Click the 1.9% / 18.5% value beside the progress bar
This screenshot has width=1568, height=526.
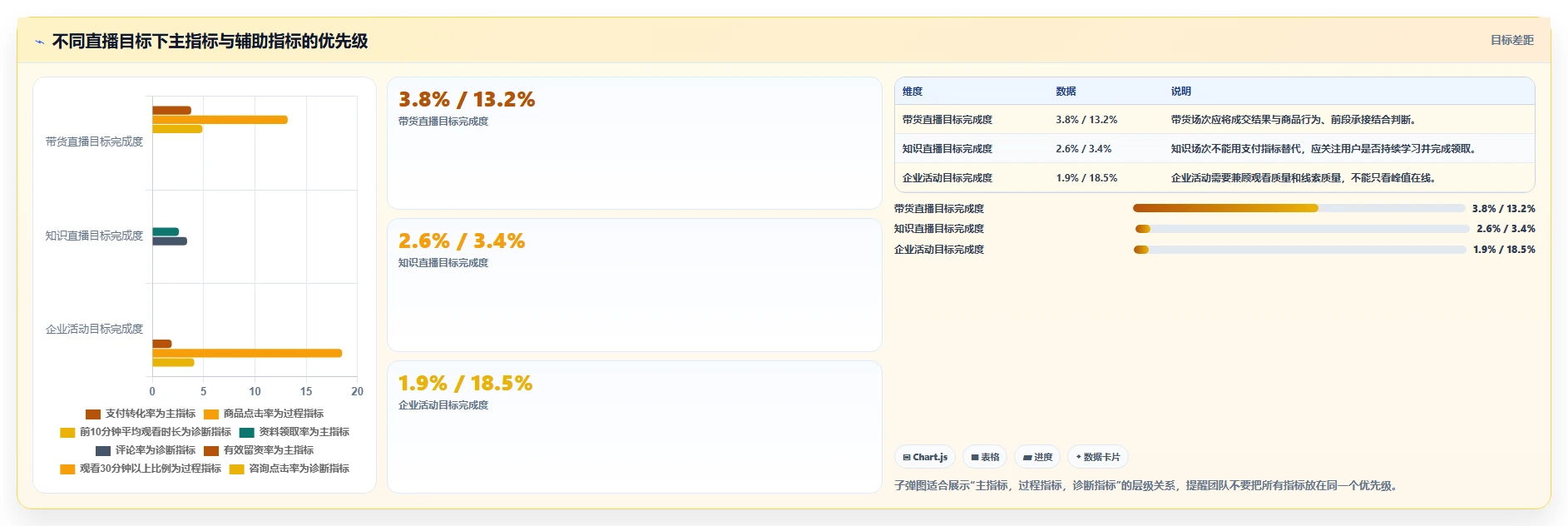1504,250
